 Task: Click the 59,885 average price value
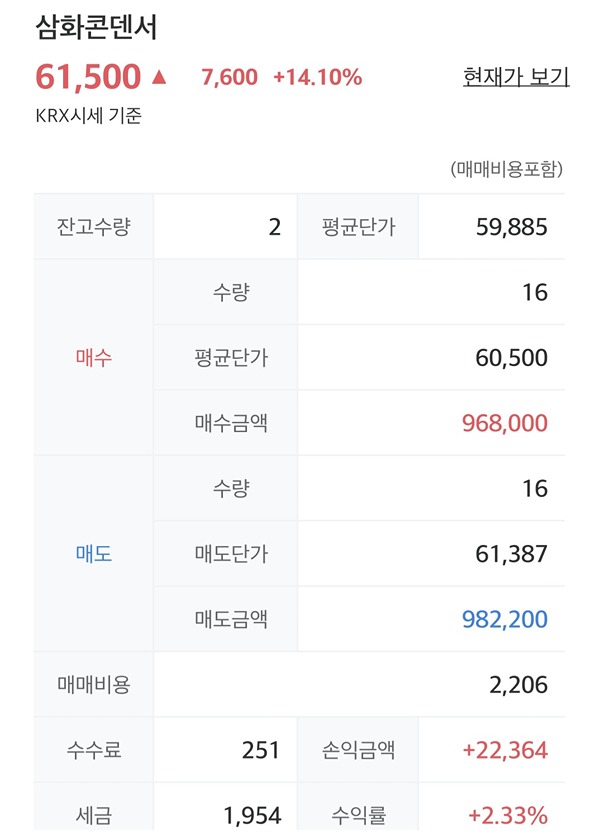(512, 227)
